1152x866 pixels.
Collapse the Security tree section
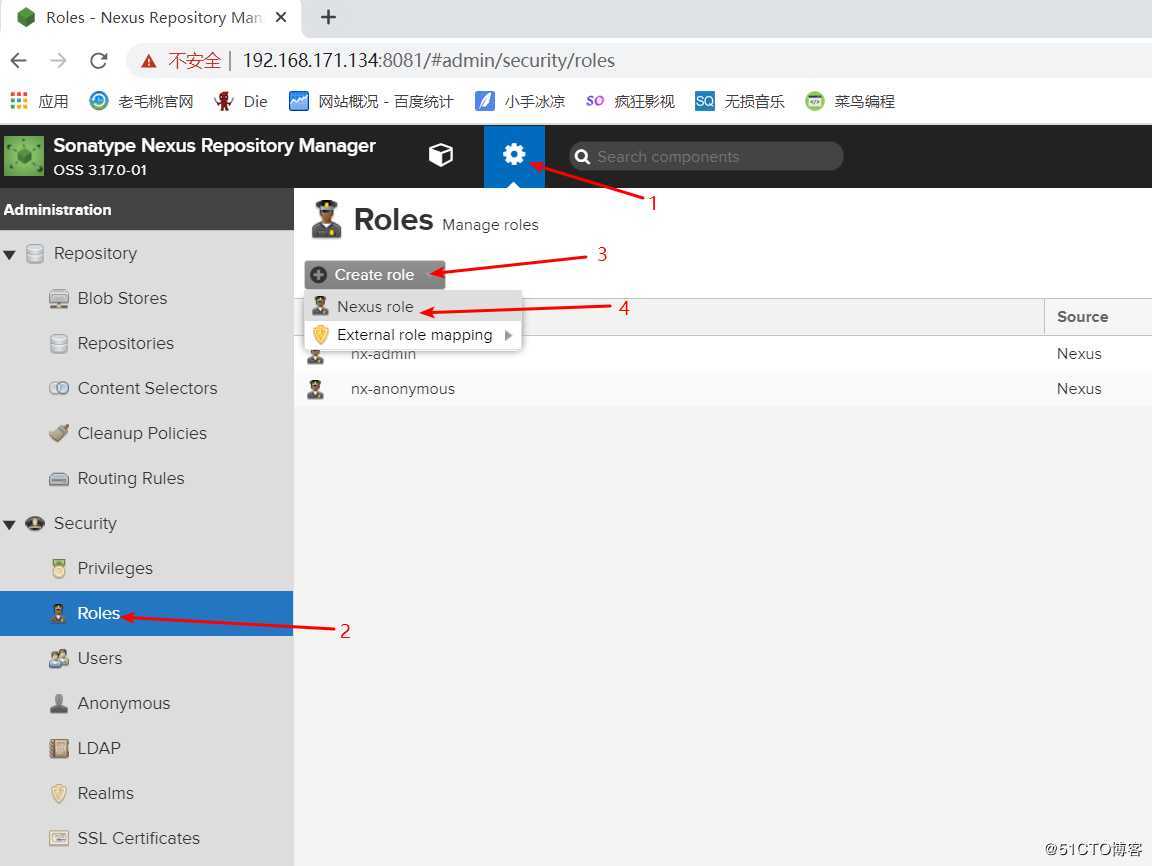[10, 524]
